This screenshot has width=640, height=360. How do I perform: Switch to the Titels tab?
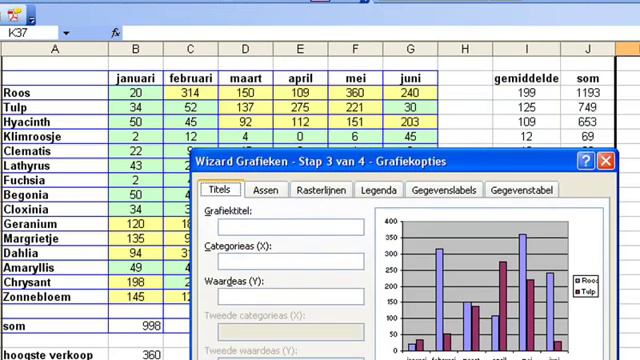(x=220, y=189)
